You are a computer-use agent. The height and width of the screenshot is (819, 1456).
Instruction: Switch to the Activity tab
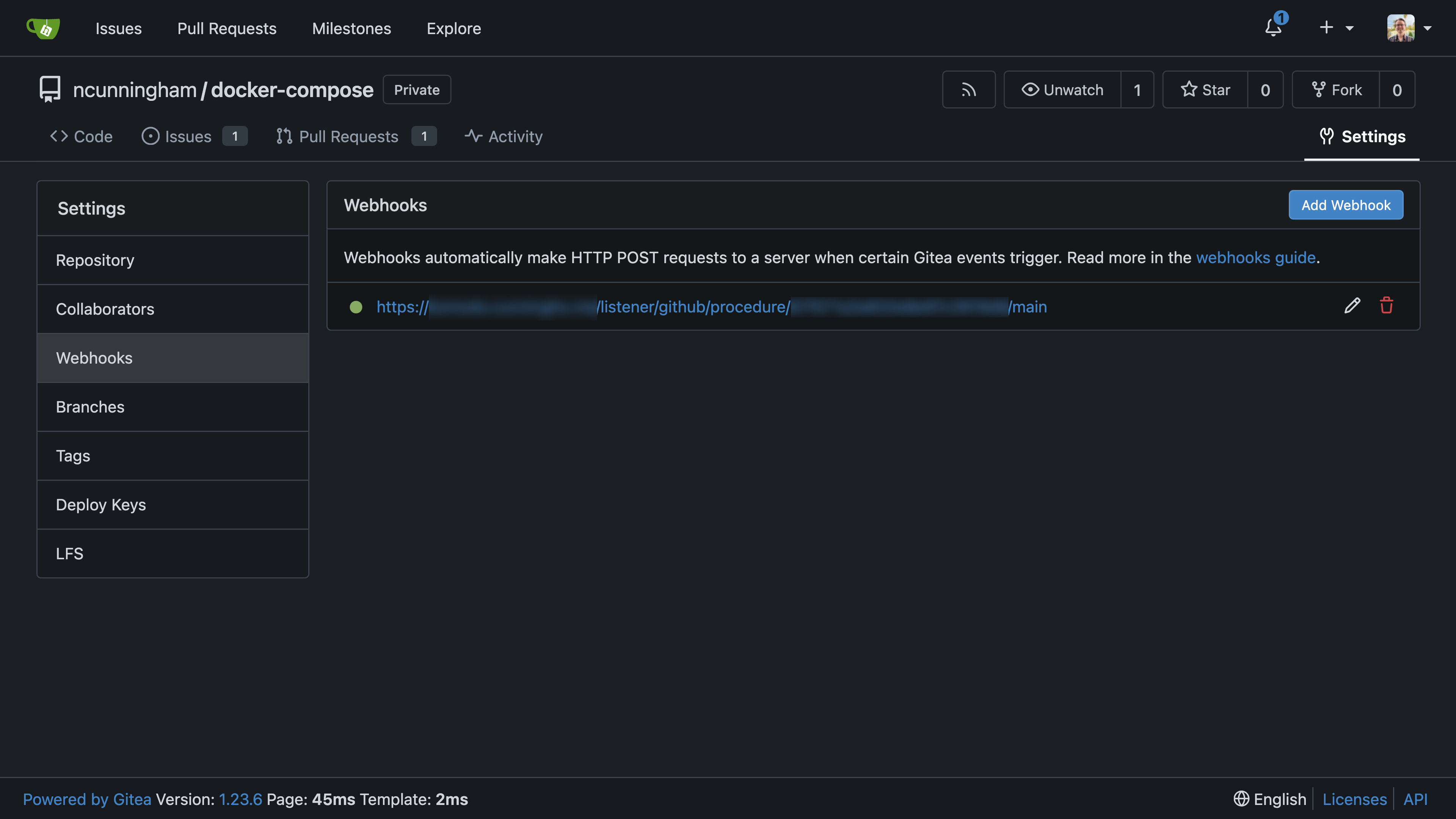pos(503,136)
